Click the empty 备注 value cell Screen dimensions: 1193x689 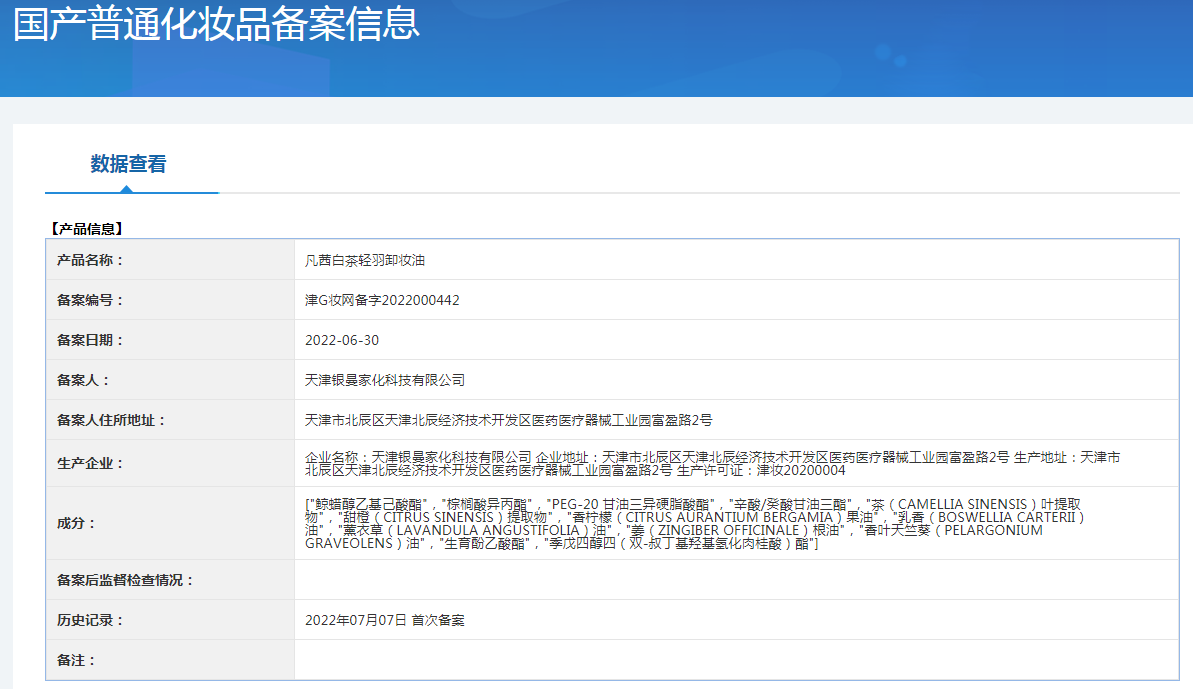point(736,660)
